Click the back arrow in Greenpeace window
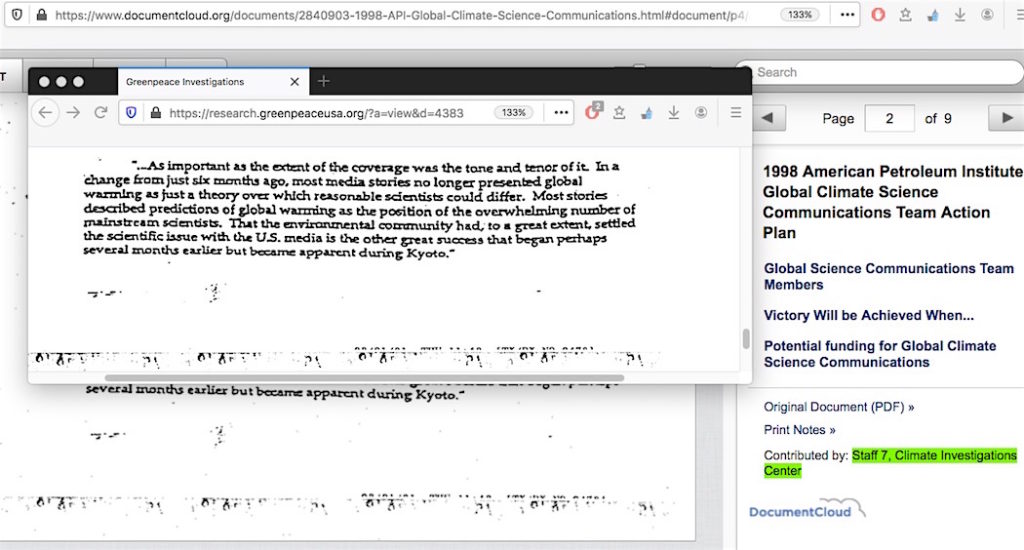Viewport: 1024px width, 550px height. (x=45, y=113)
